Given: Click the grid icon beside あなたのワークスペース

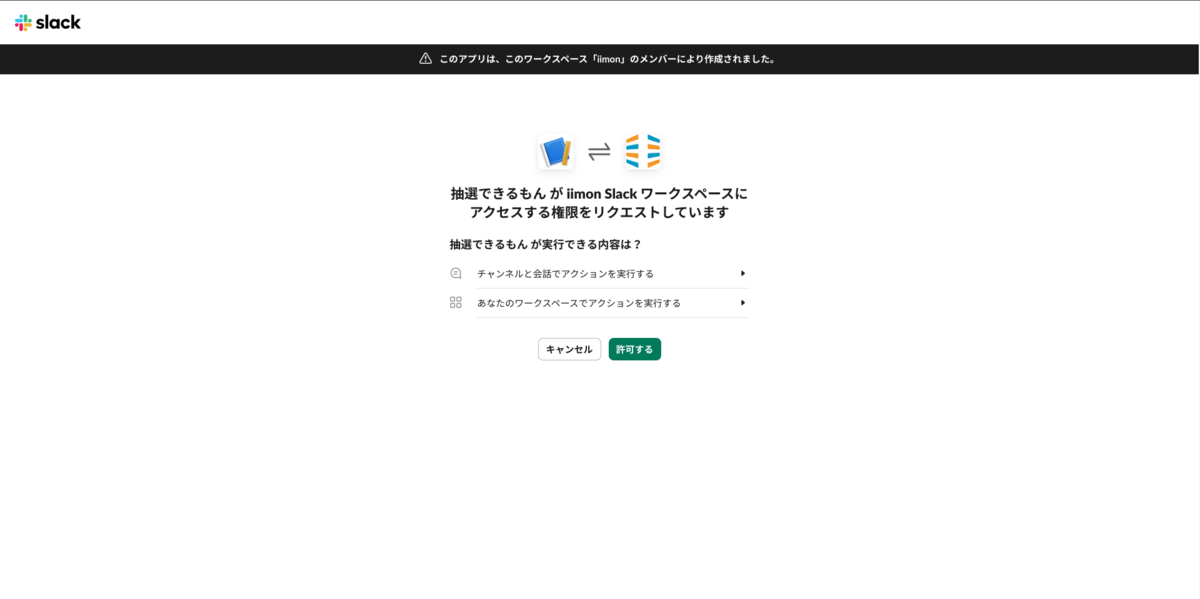Looking at the screenshot, I should 456,302.
